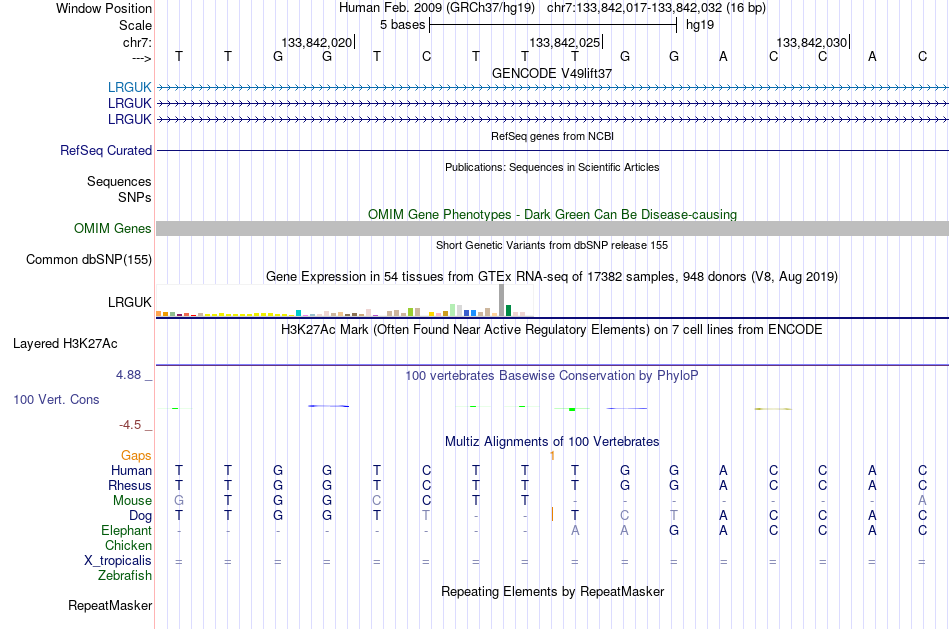950x629 pixels.
Task: Click the orange Gaps label
Action: click(136, 455)
